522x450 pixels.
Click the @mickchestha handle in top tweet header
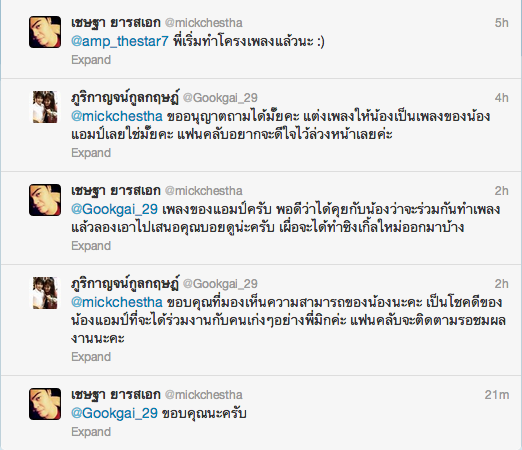[x=204, y=23]
